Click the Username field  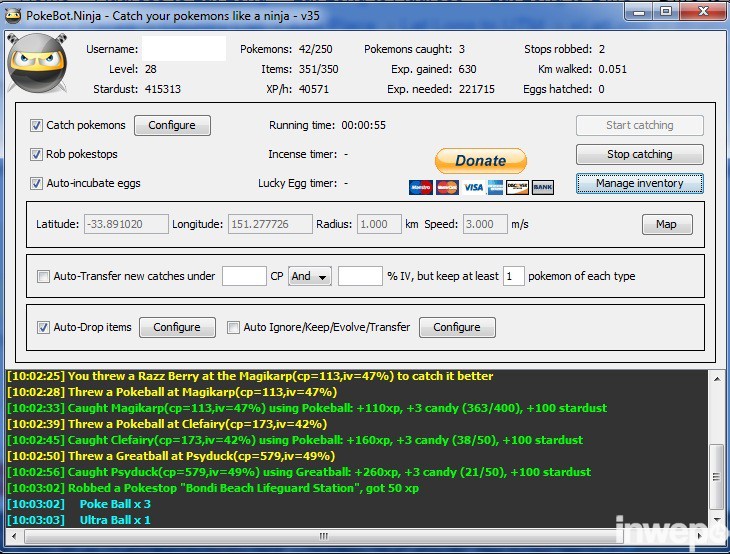184,49
